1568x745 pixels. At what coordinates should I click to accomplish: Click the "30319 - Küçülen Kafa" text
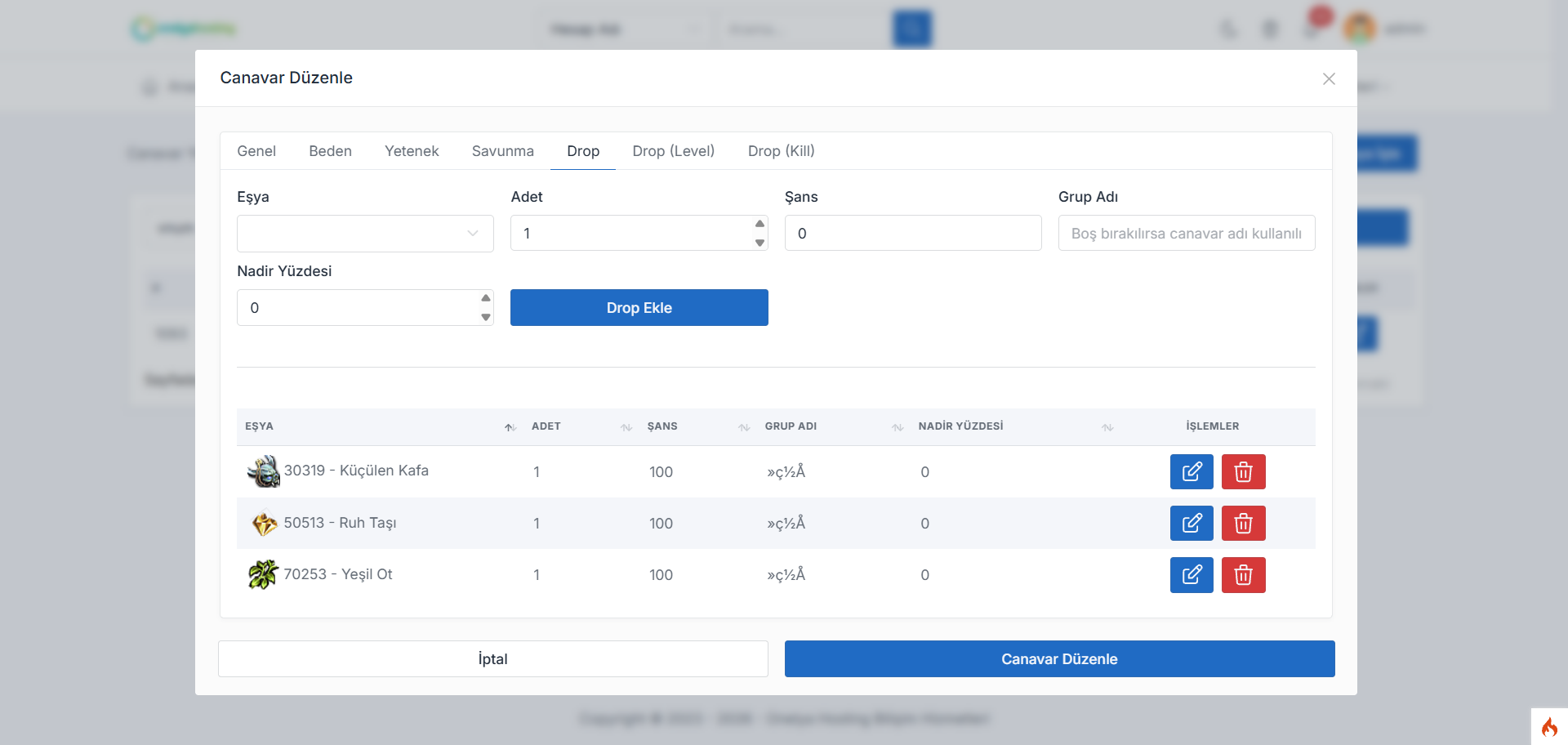click(356, 471)
